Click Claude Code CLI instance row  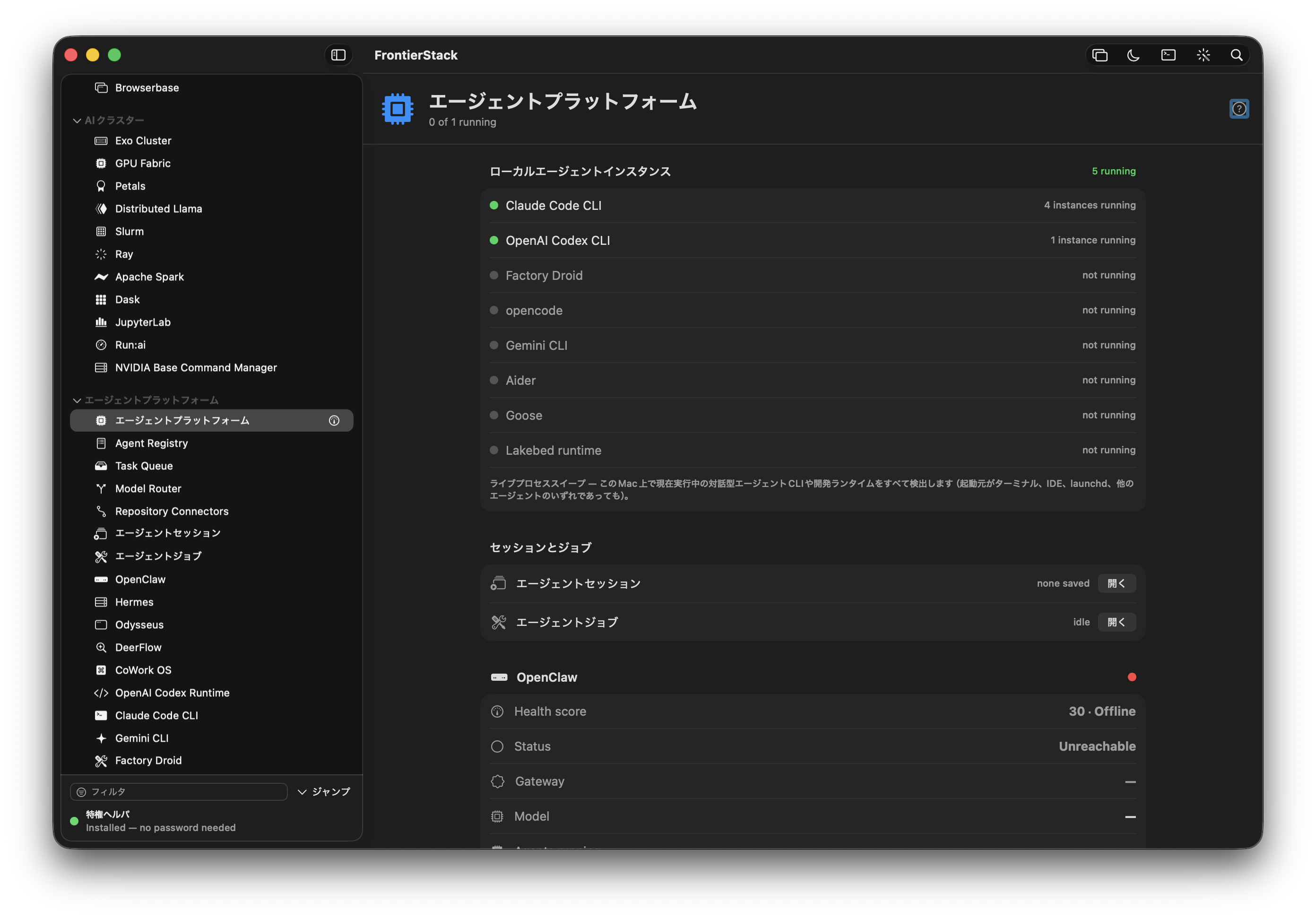tap(812, 205)
